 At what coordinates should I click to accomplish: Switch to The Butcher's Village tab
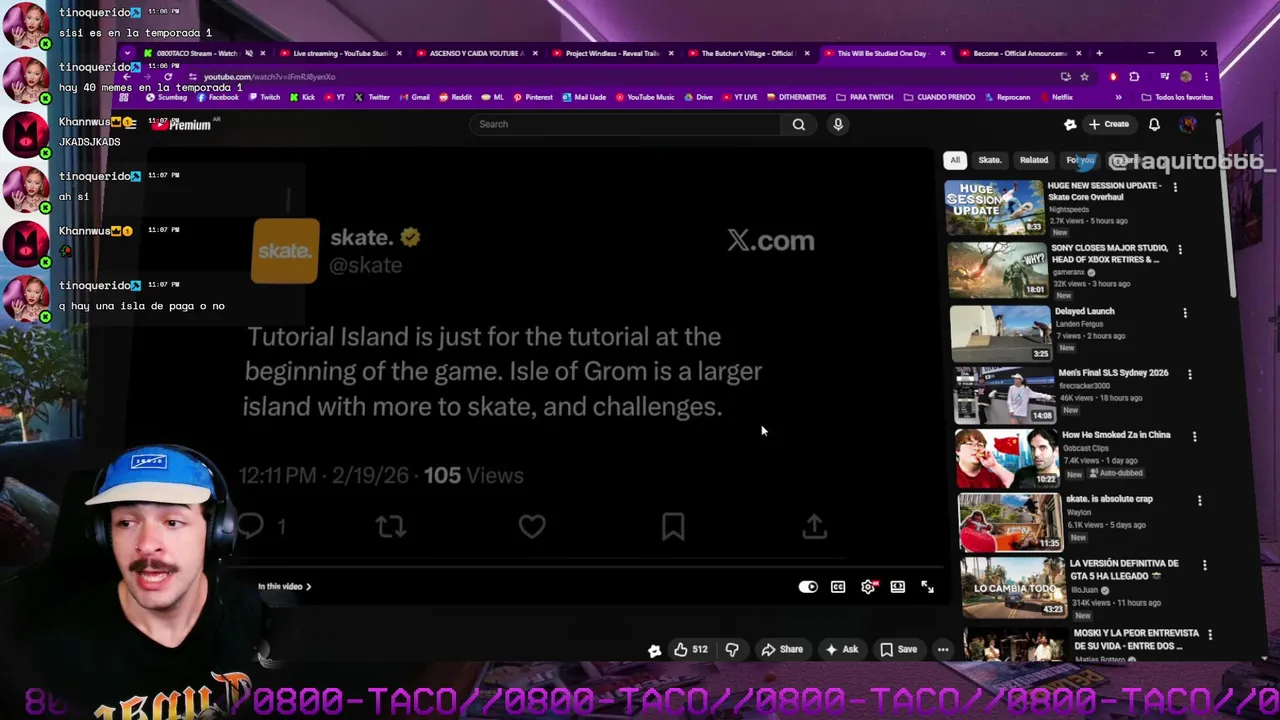tap(746, 53)
